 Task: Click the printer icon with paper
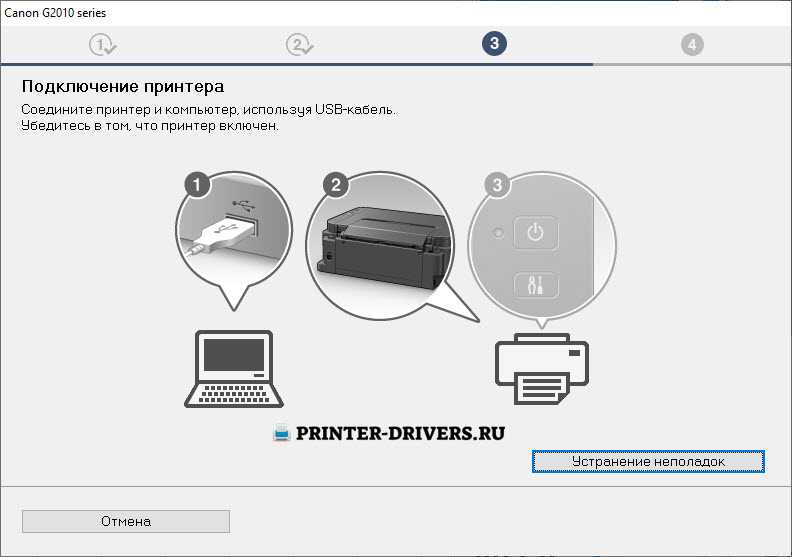pos(542,369)
